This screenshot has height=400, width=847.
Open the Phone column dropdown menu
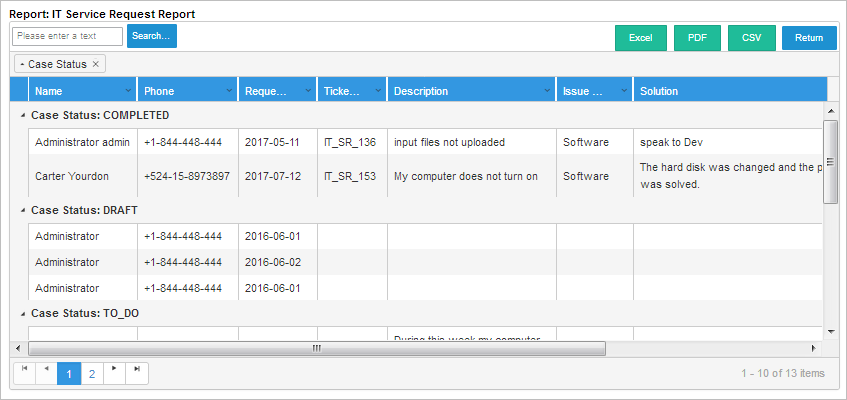coord(227,91)
